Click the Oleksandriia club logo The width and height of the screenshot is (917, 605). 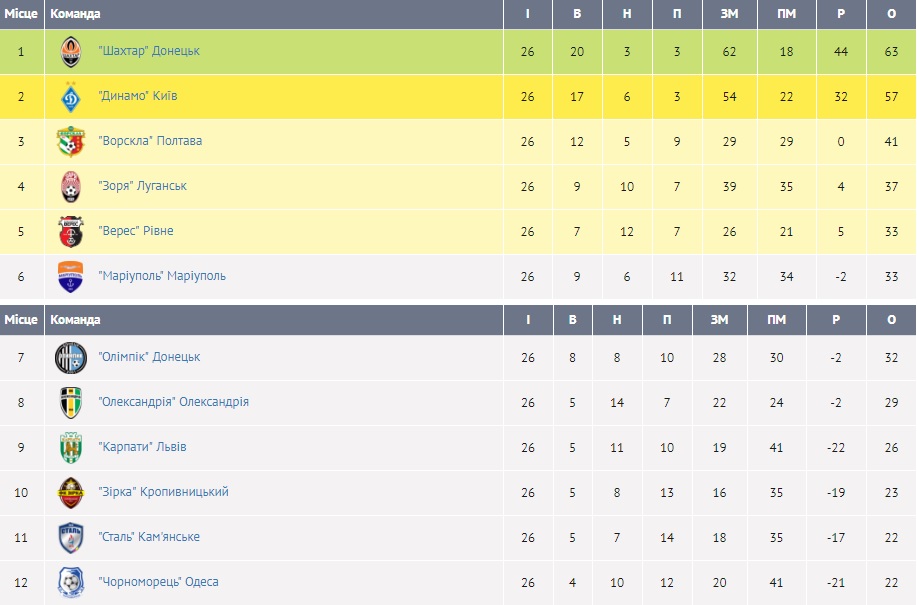pyautogui.click(x=70, y=402)
